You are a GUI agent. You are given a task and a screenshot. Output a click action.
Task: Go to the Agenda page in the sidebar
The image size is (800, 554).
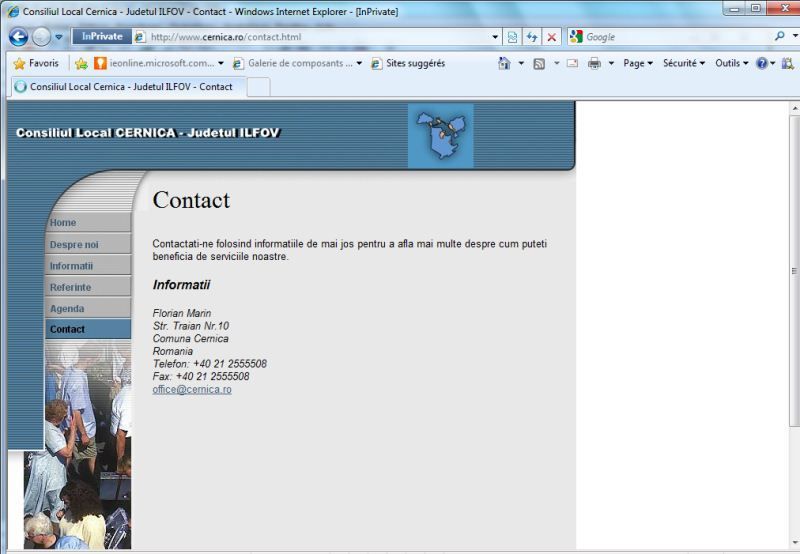coord(67,308)
